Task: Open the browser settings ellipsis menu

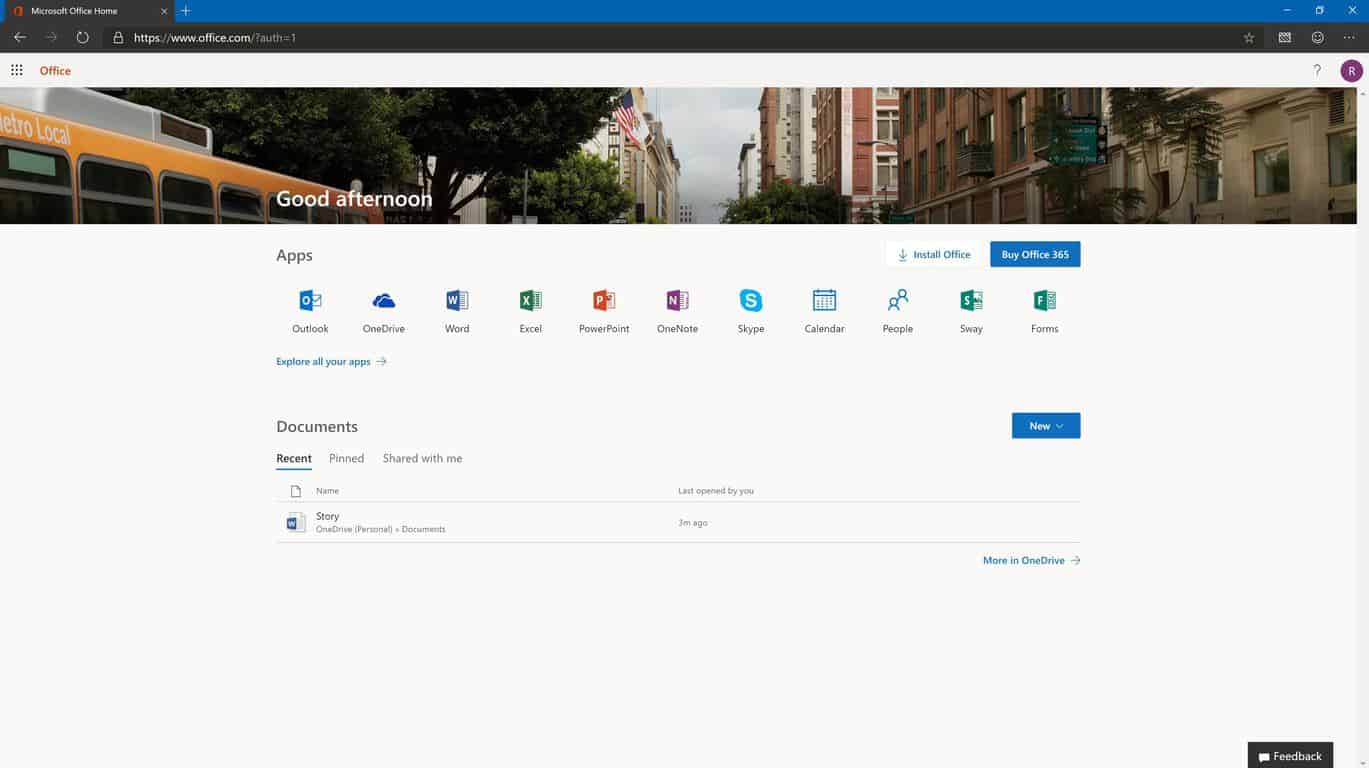Action: pos(1349,38)
